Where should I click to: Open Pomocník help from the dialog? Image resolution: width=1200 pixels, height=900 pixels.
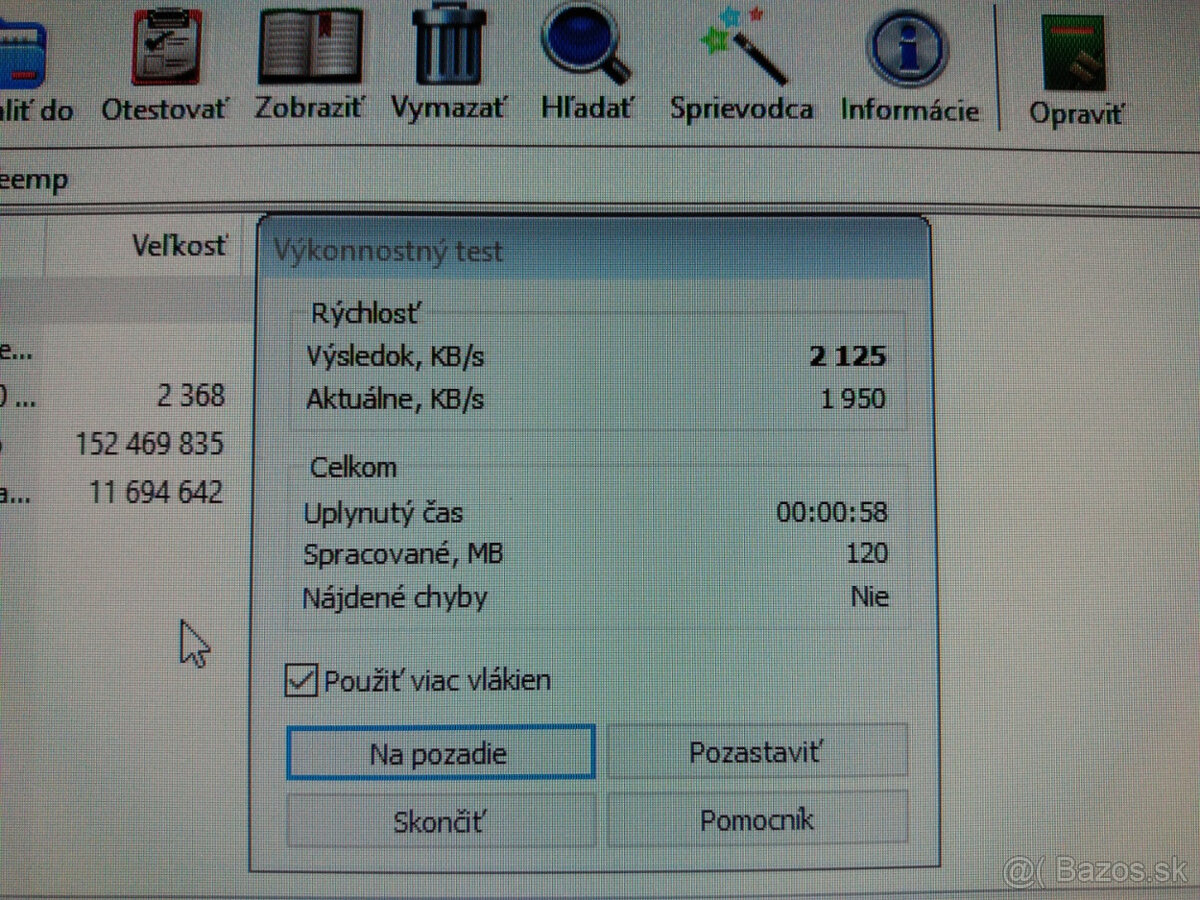pos(757,819)
